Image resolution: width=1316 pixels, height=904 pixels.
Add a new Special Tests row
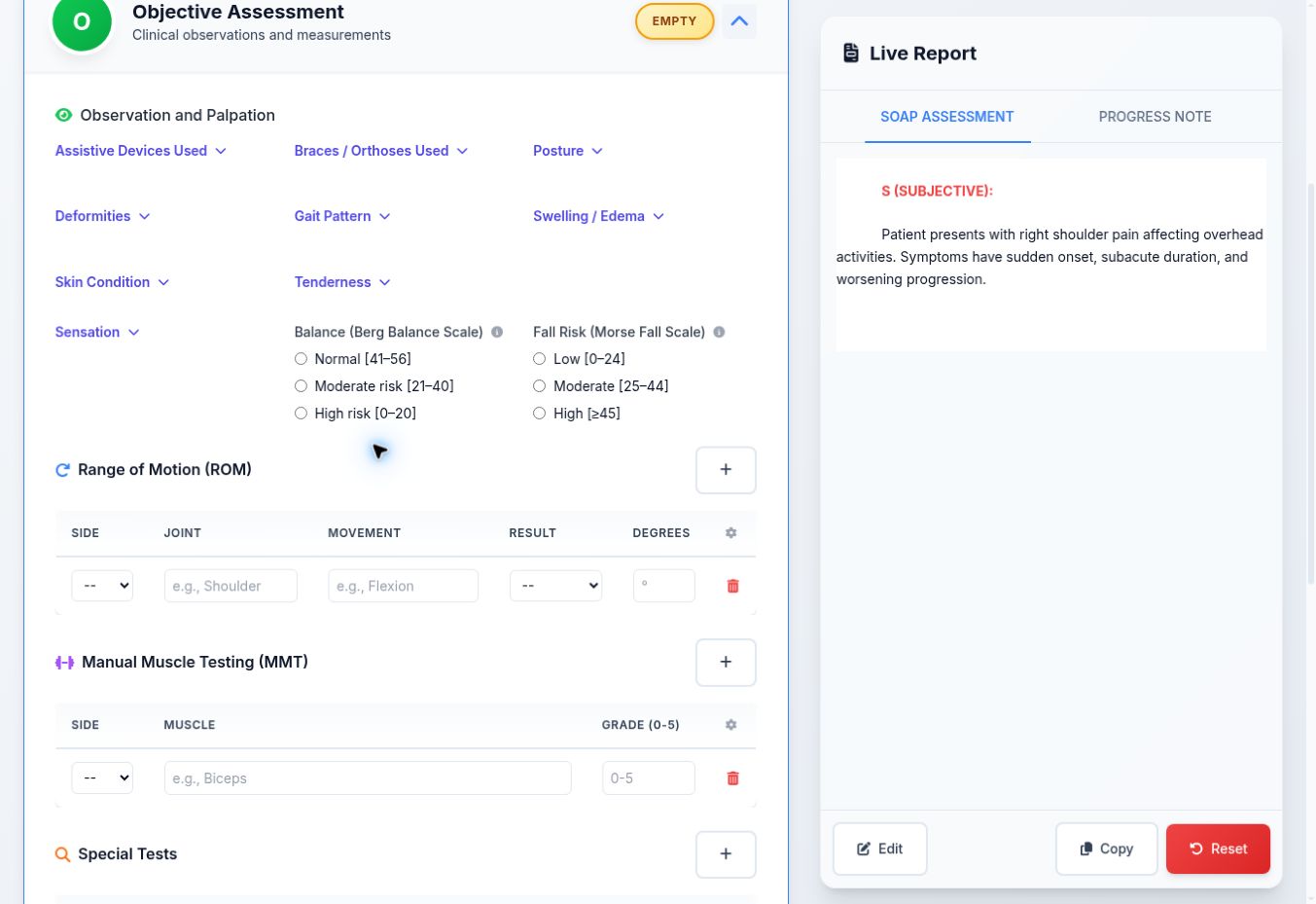click(x=726, y=854)
